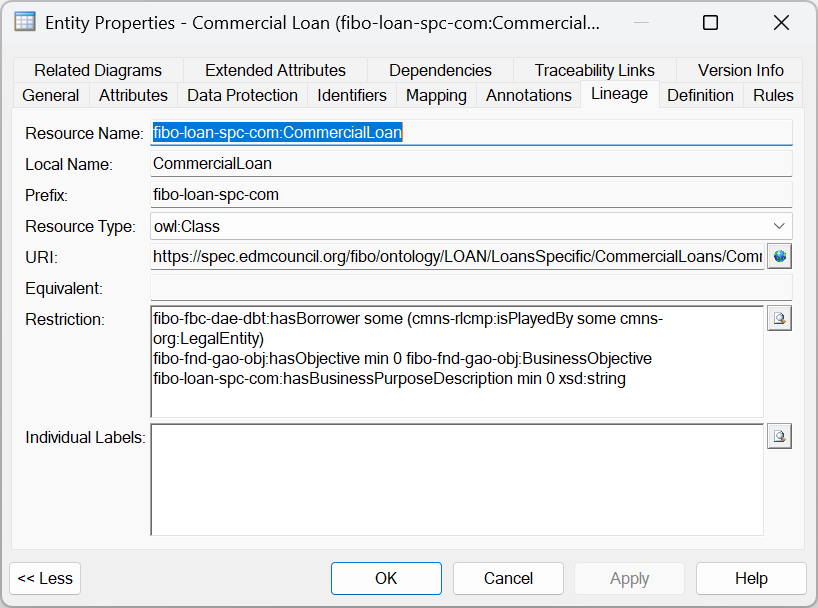This screenshot has width=818, height=608.
Task: Switch to the Attributes tab
Action: click(x=133, y=96)
